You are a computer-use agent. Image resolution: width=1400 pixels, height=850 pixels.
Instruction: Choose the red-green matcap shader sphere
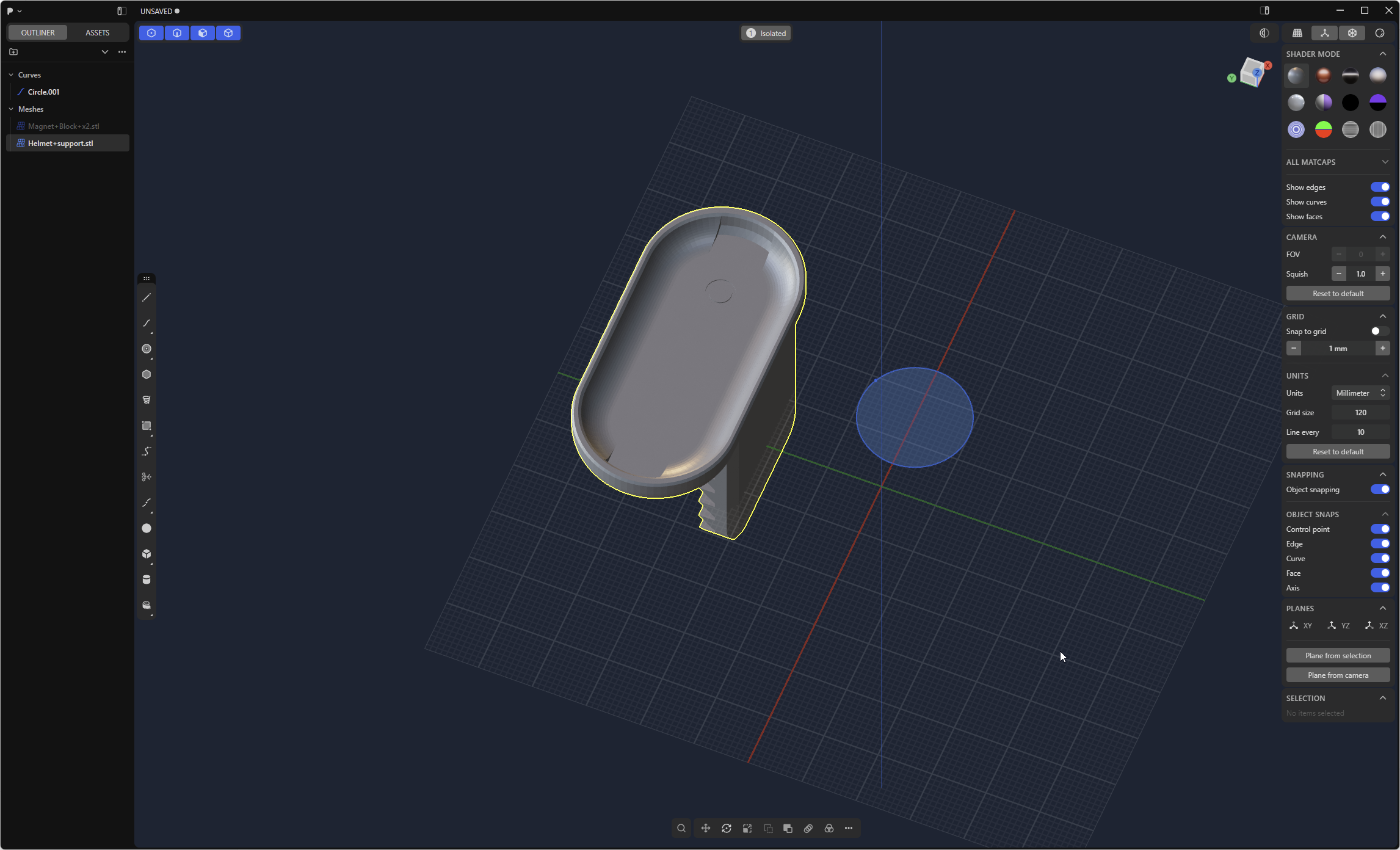tap(1323, 130)
